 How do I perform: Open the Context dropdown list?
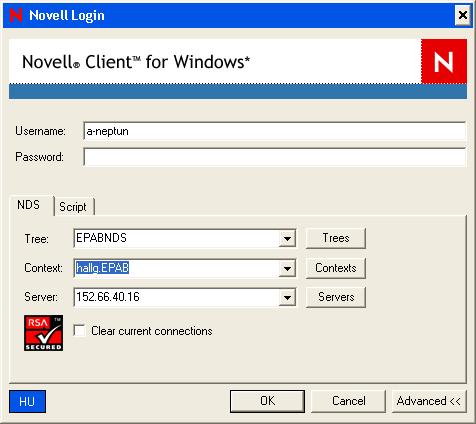tap(287, 268)
